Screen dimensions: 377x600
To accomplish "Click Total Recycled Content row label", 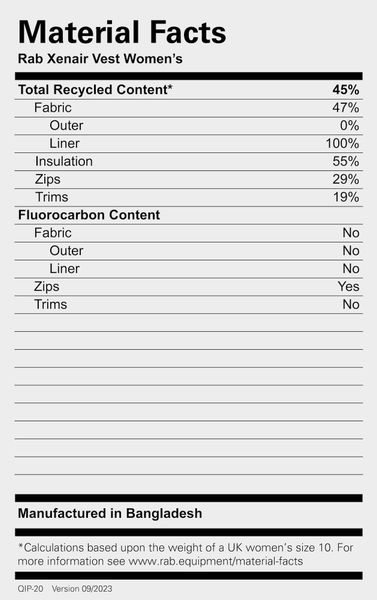I will coord(95,90).
